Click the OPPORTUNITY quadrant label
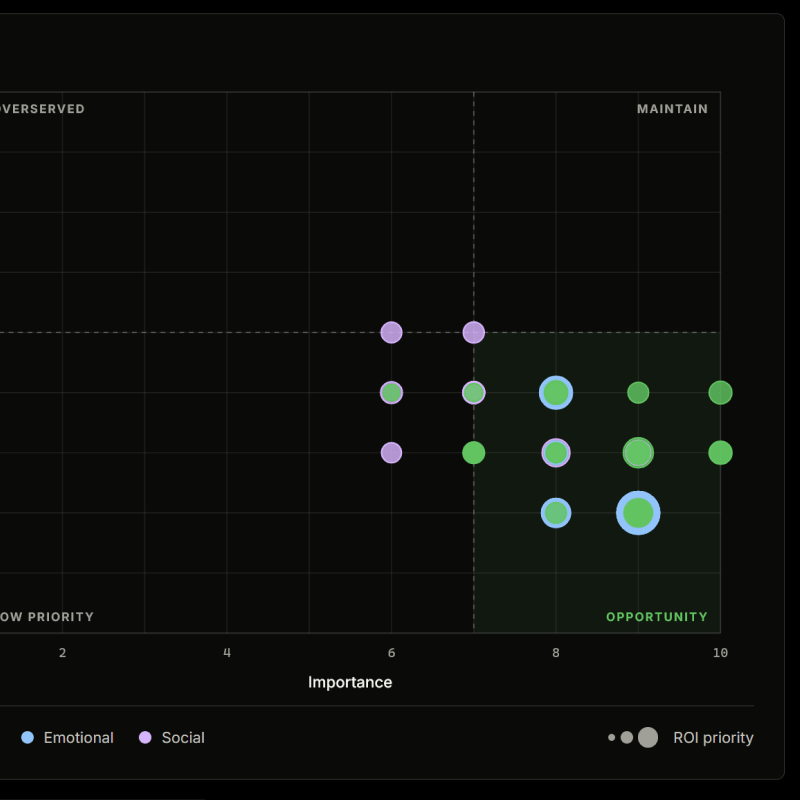 pos(656,617)
